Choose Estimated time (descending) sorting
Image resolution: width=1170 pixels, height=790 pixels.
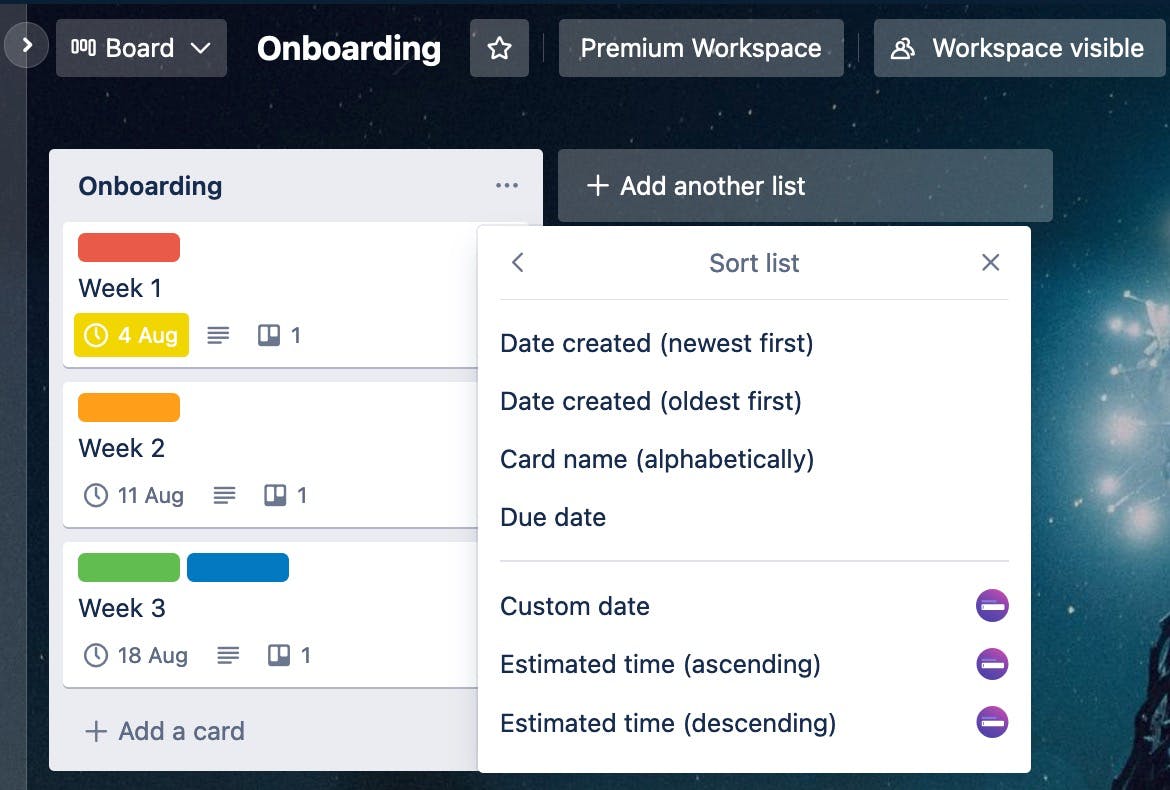point(668,723)
